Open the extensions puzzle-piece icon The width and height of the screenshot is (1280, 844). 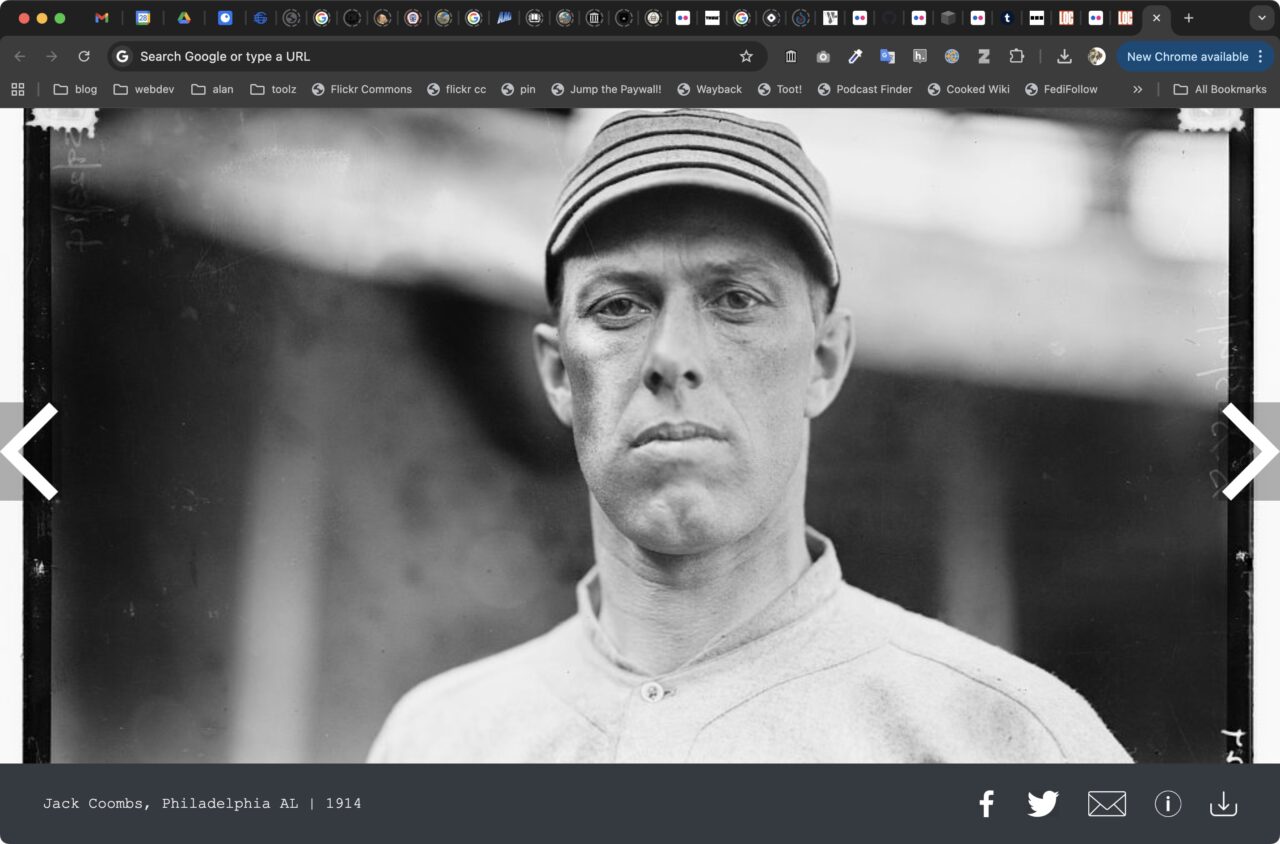(x=1017, y=57)
